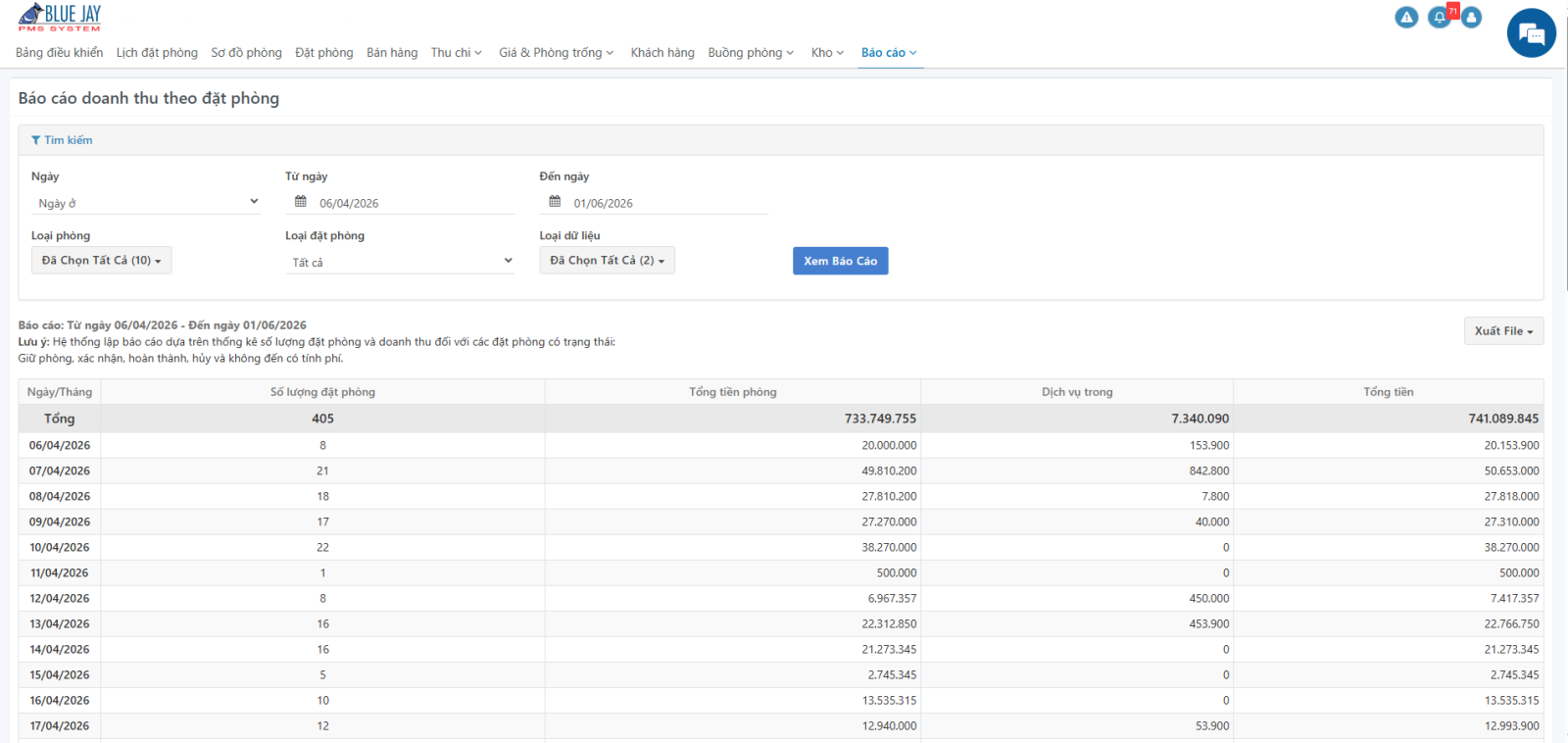
Task: Open the Ngày ở dropdown
Action: click(x=147, y=203)
